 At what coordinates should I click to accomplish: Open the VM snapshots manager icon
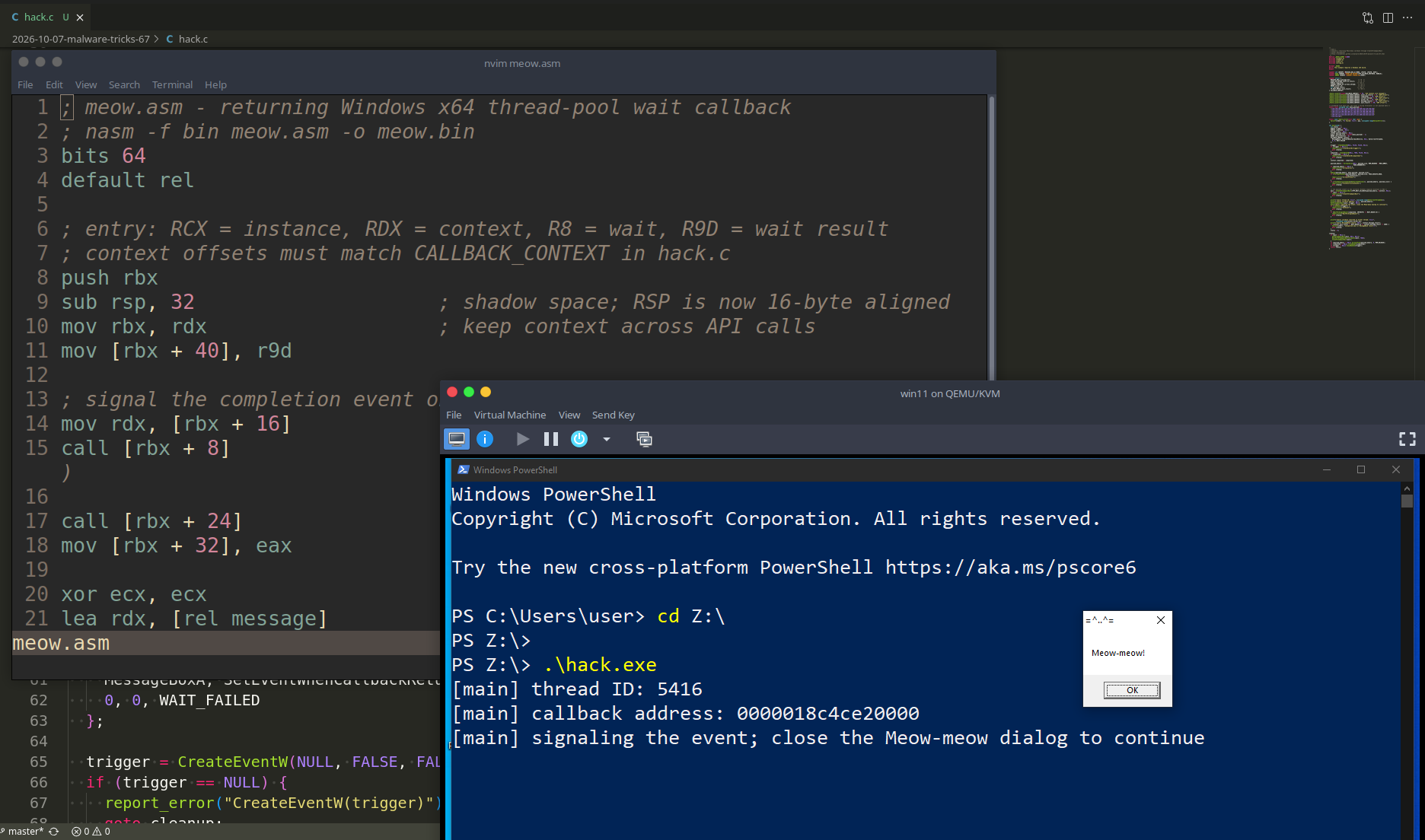pos(644,439)
